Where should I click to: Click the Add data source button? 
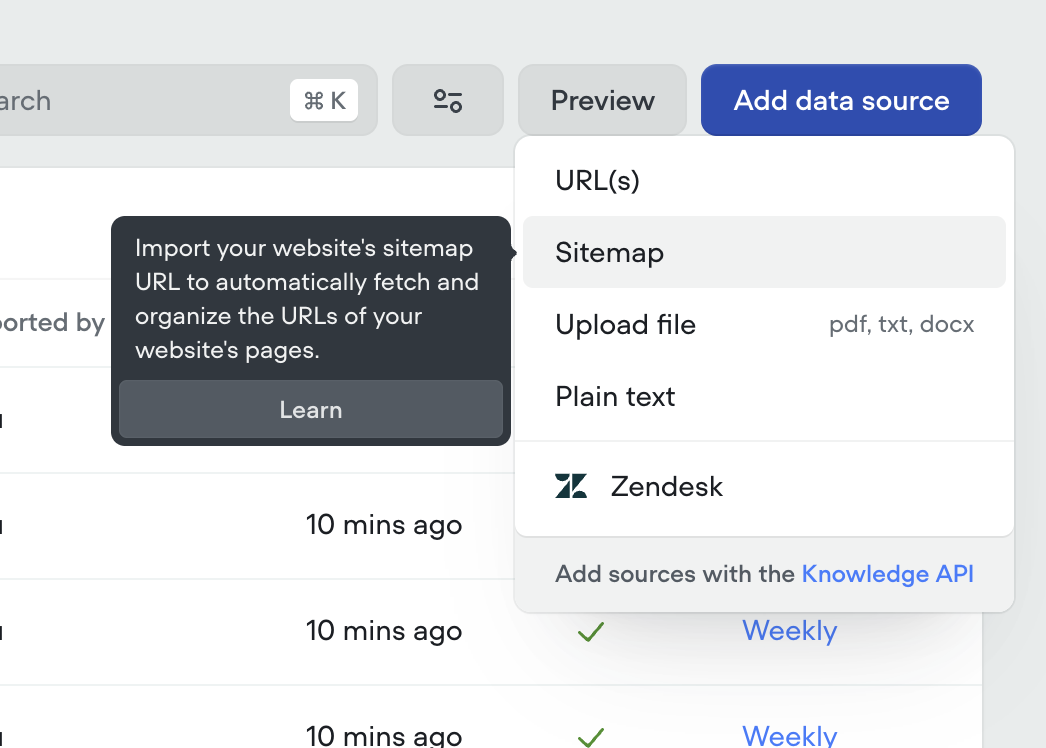pos(841,100)
